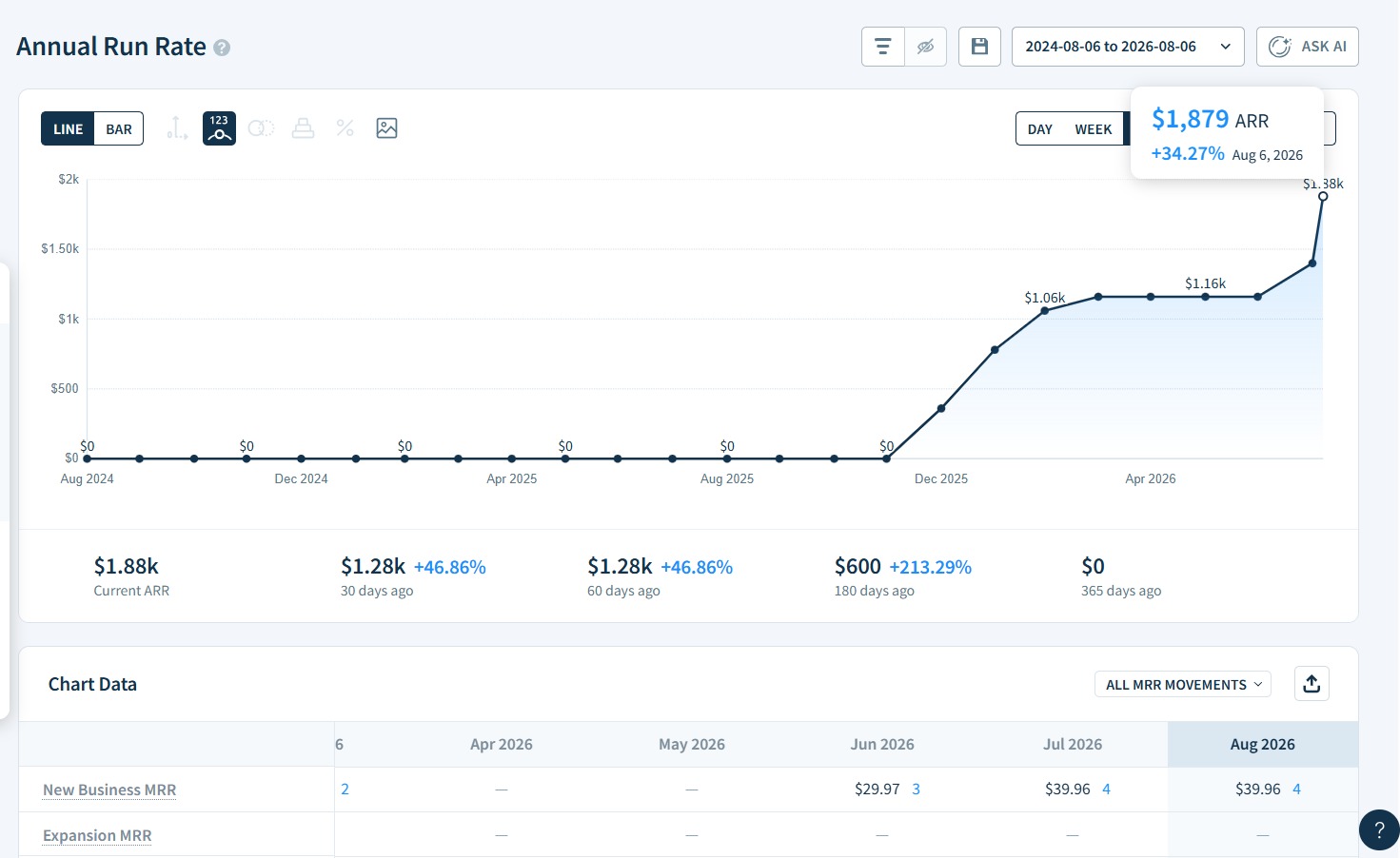Viewport: 1400px width, 858px height.
Task: Click the $1,879 ARR tooltip value
Action: click(x=1191, y=119)
